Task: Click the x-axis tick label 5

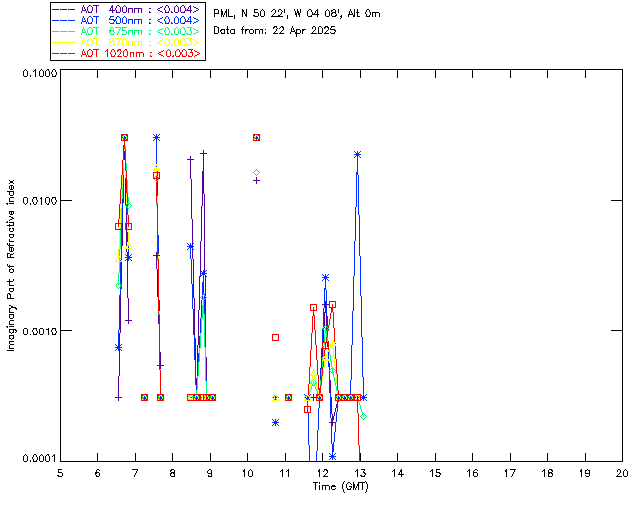Action: pos(60,473)
